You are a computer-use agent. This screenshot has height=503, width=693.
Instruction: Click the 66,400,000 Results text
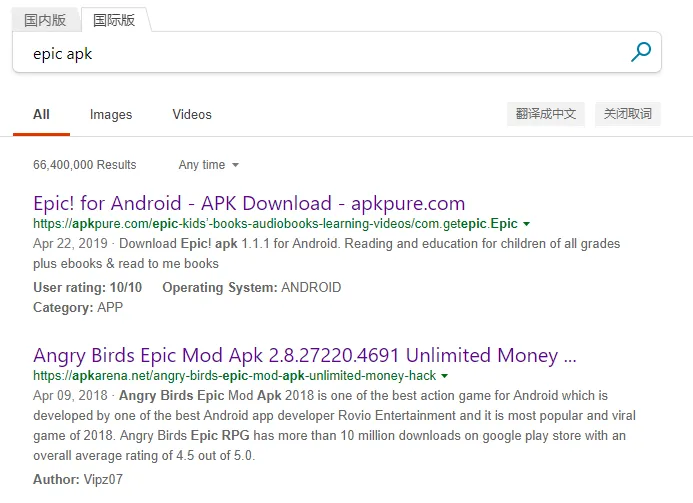pos(85,165)
